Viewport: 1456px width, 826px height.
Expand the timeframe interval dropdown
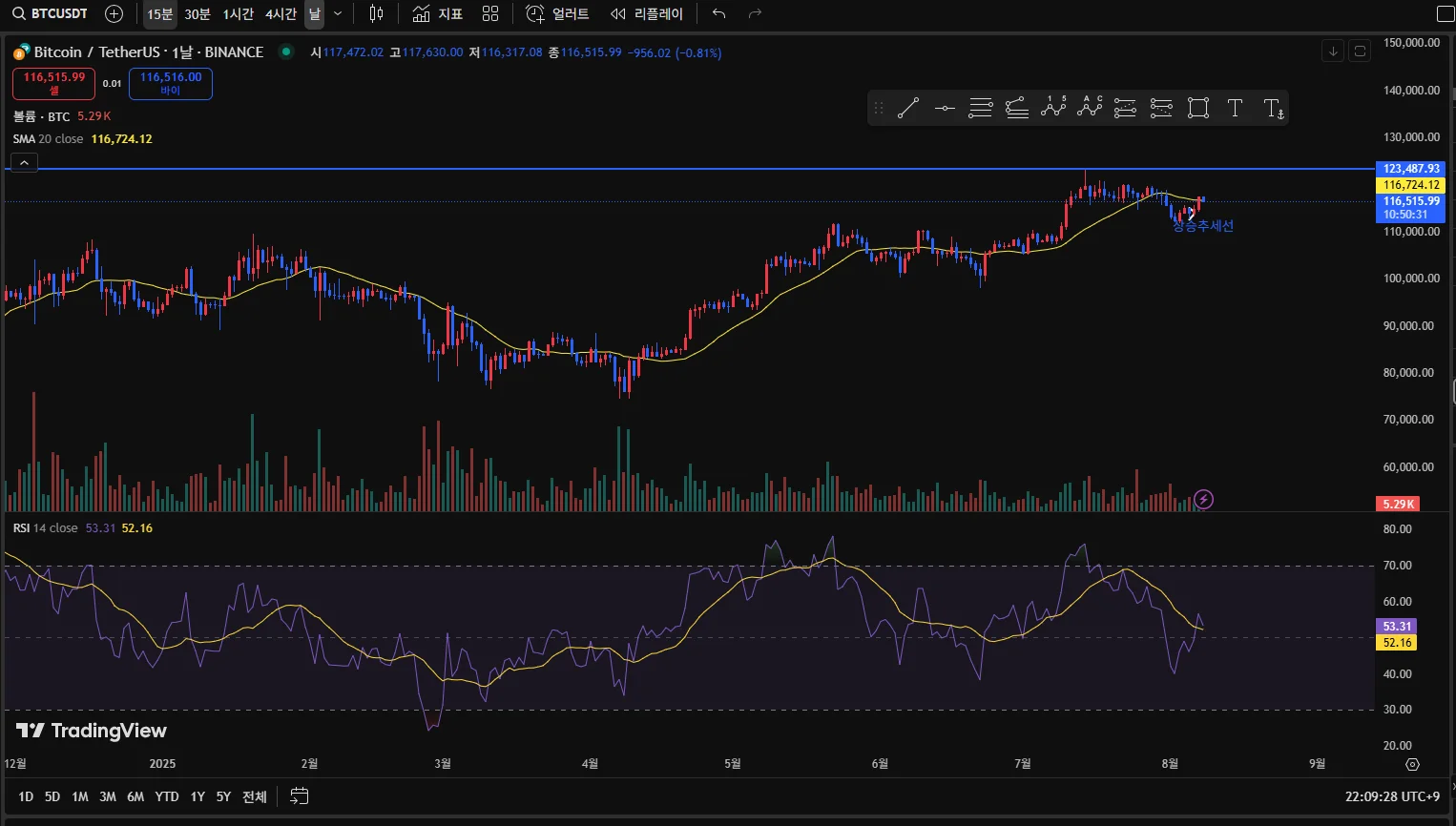pyautogui.click(x=338, y=14)
